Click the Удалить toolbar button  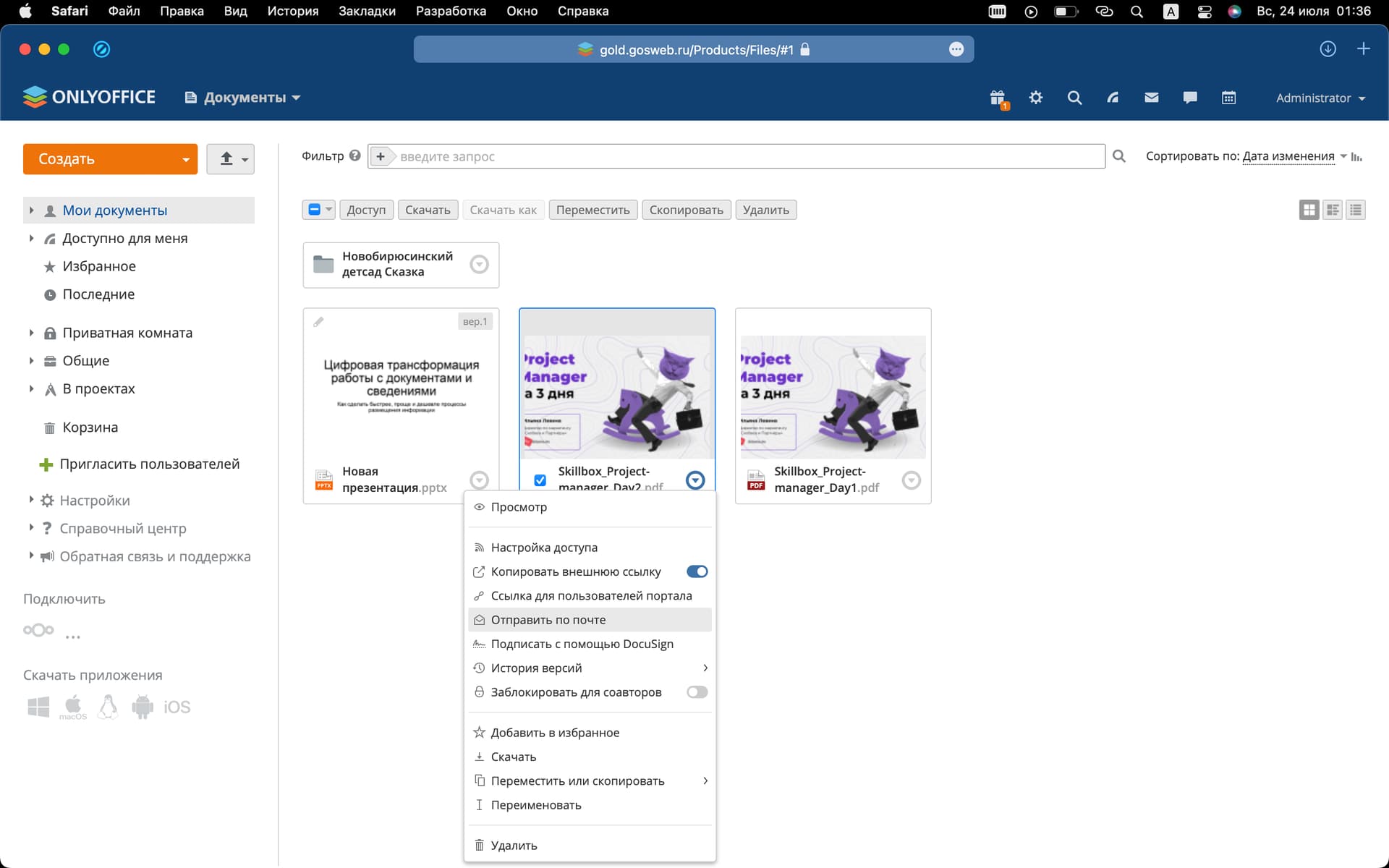tap(765, 210)
